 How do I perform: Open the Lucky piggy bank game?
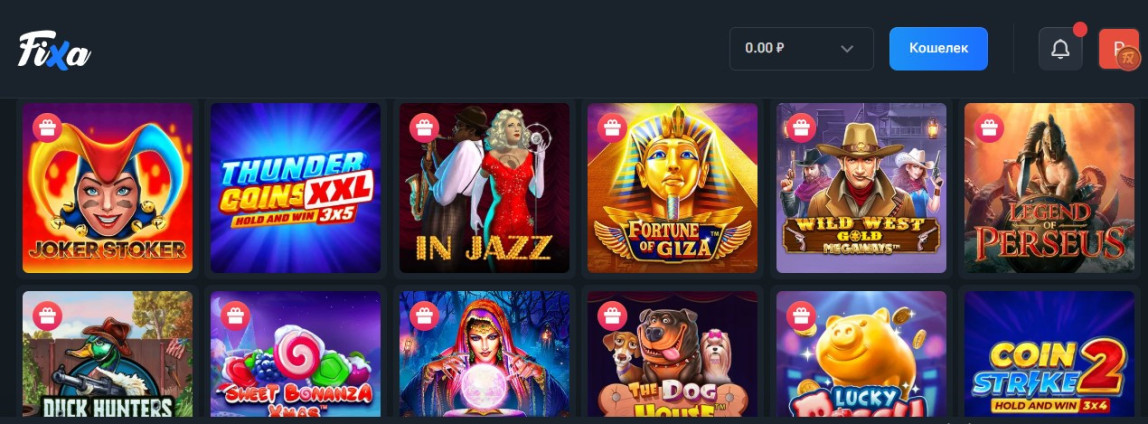pyautogui.click(x=861, y=354)
